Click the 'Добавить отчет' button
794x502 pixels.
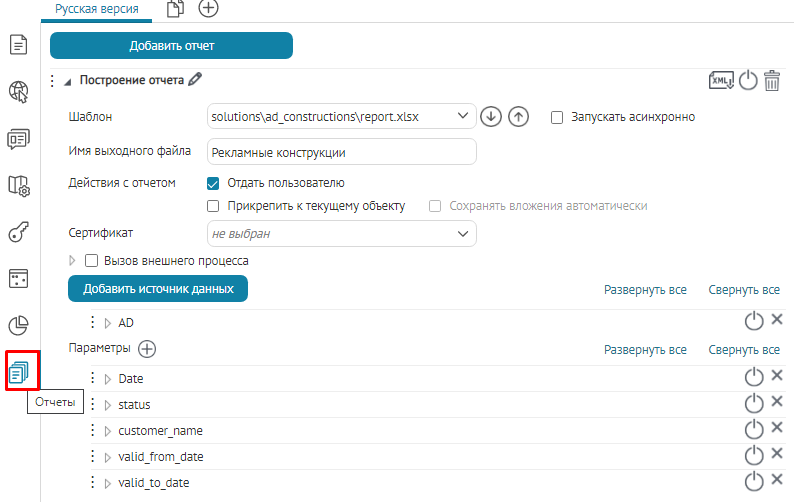click(x=171, y=45)
